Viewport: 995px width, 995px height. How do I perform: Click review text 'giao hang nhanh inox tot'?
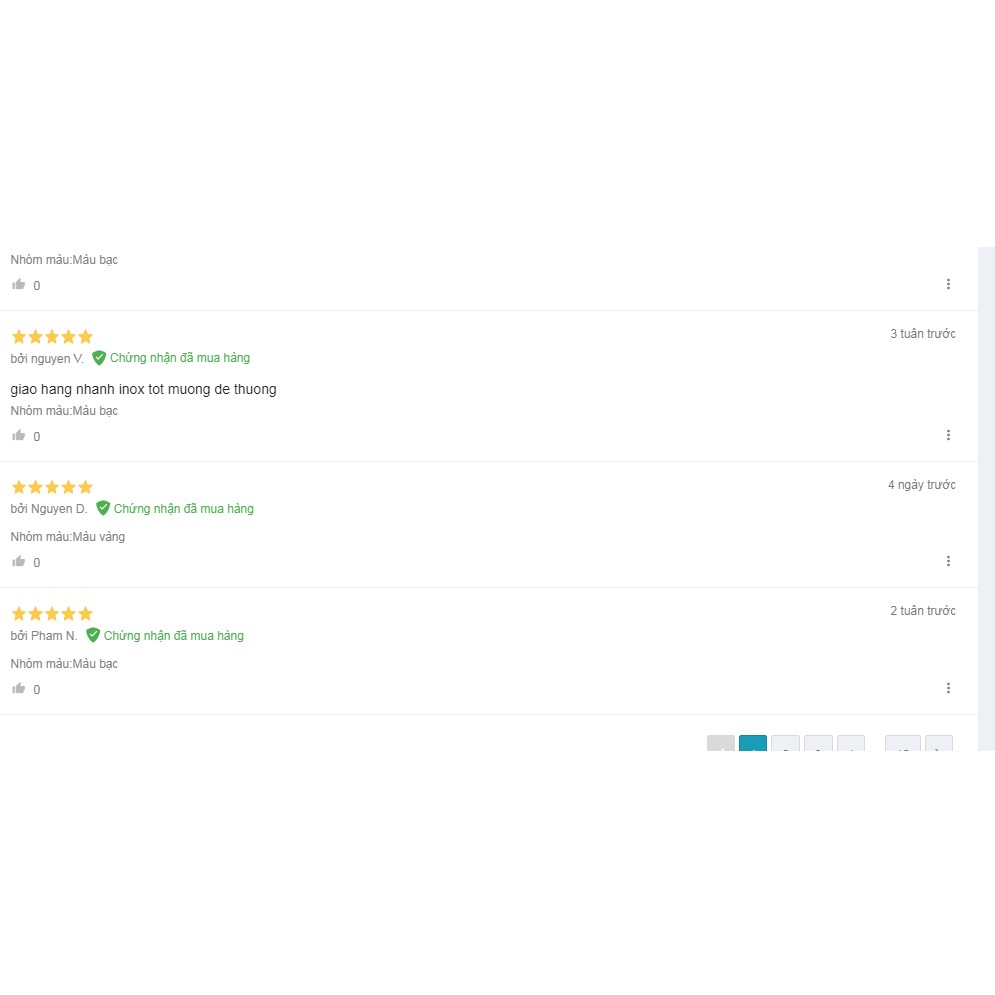pos(143,389)
